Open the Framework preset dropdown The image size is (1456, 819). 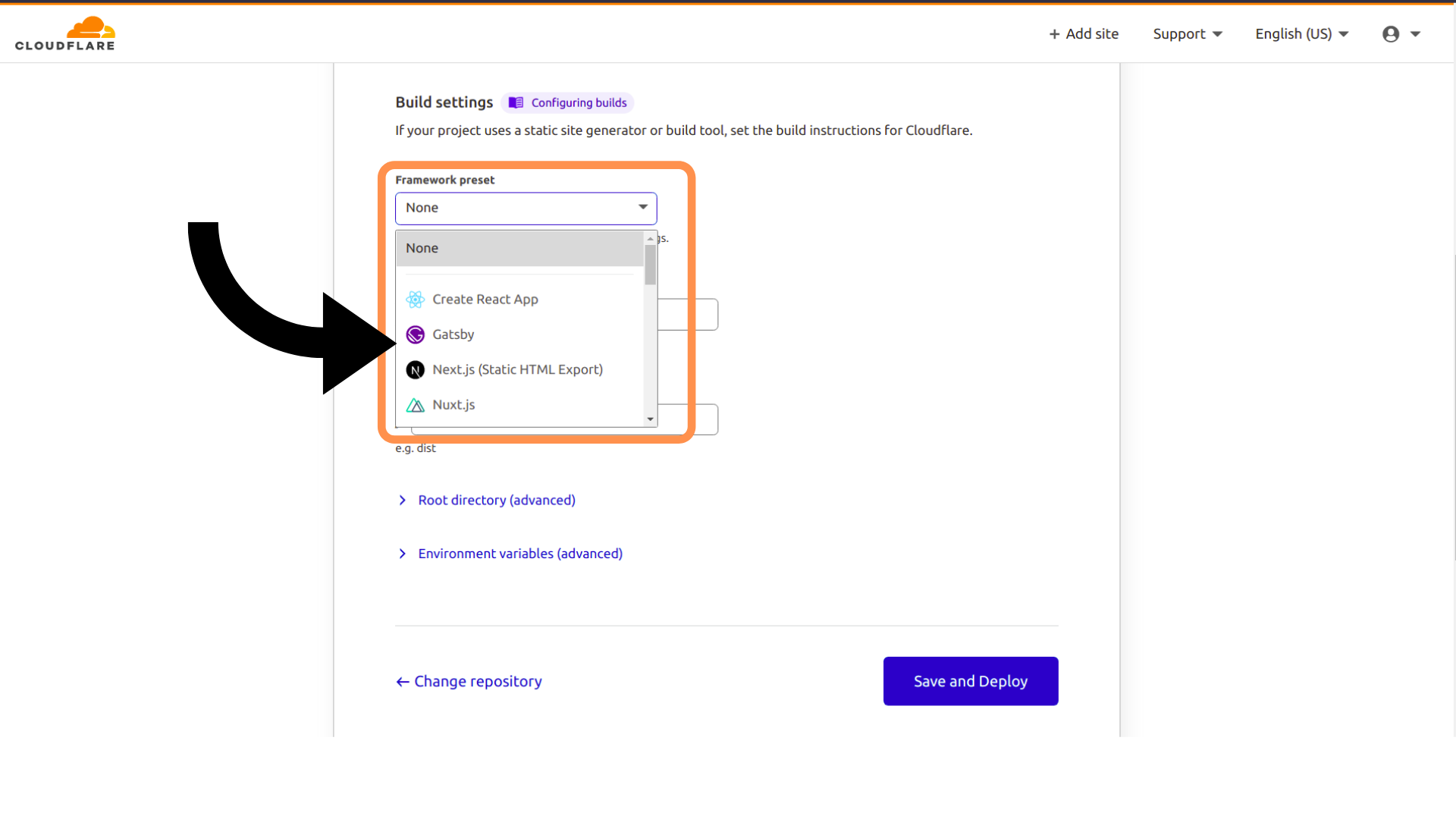click(x=526, y=208)
